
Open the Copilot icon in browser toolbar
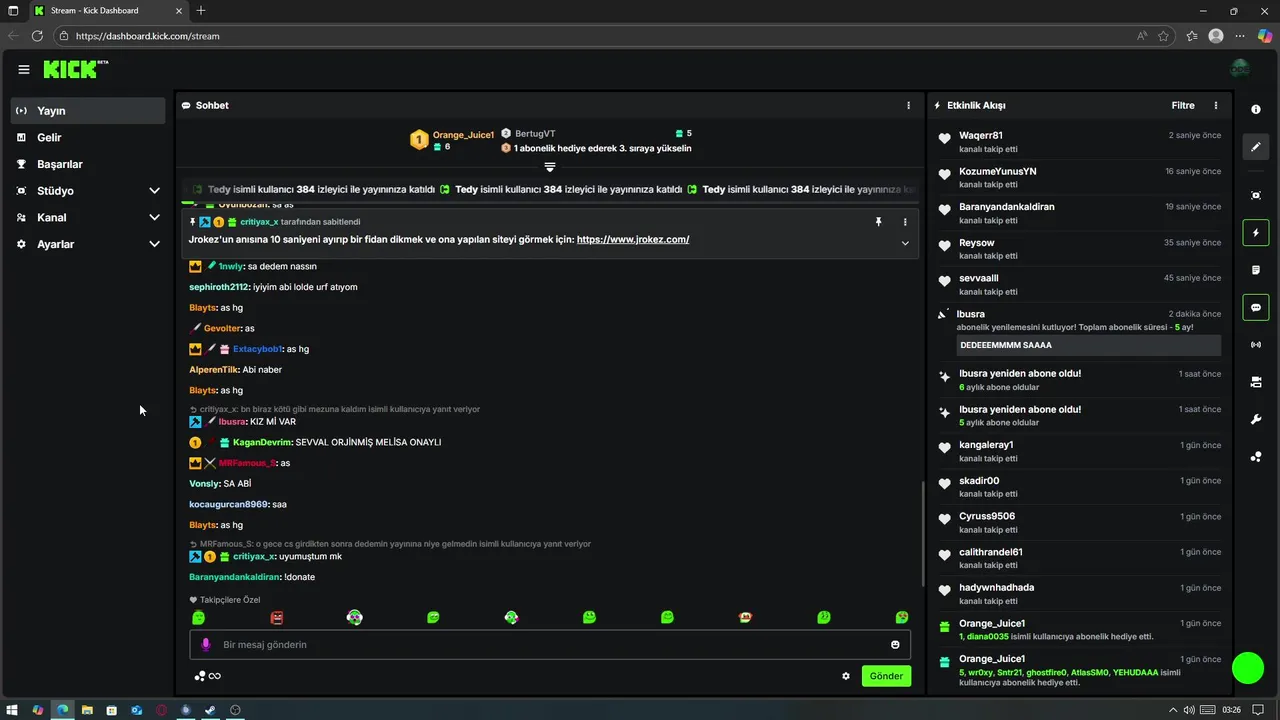pos(1265,36)
